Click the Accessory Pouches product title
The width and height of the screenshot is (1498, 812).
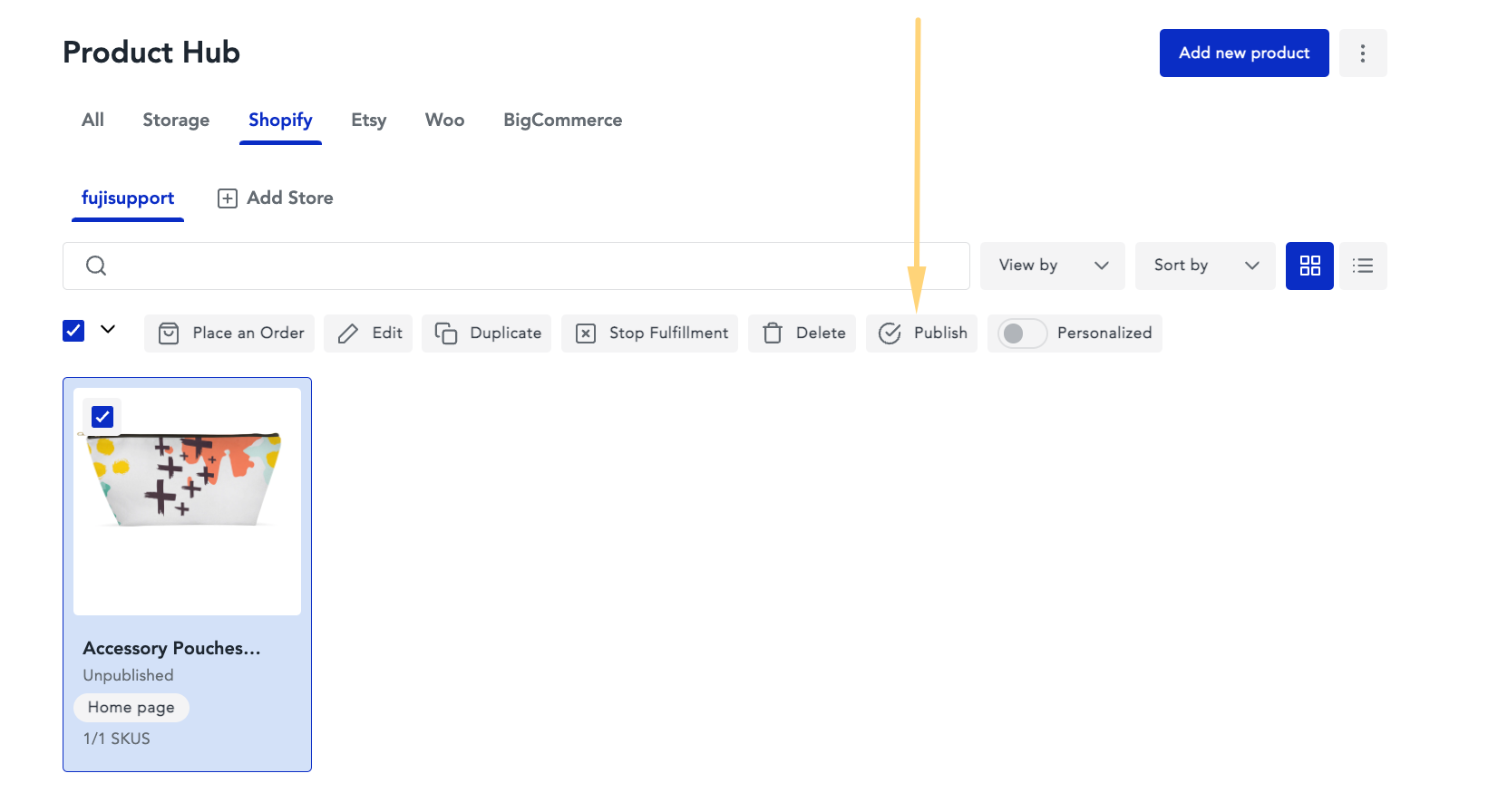click(171, 648)
